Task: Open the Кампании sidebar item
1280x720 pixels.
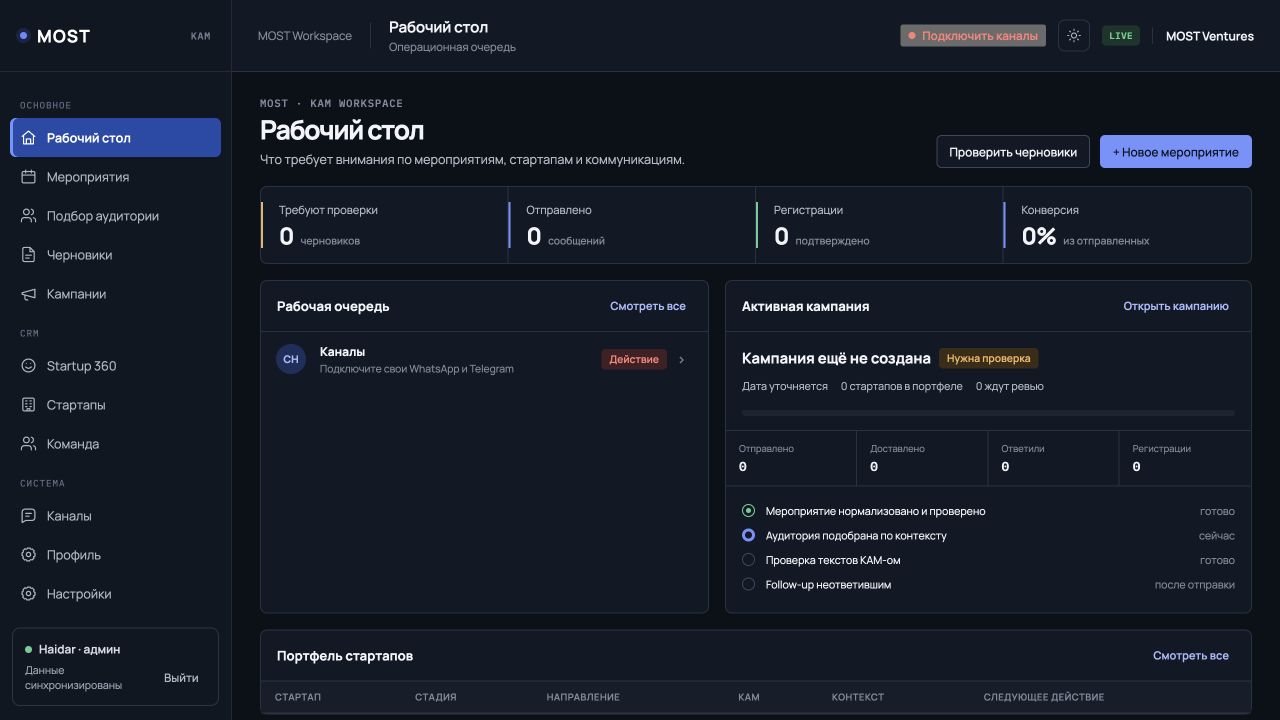Action: point(116,294)
